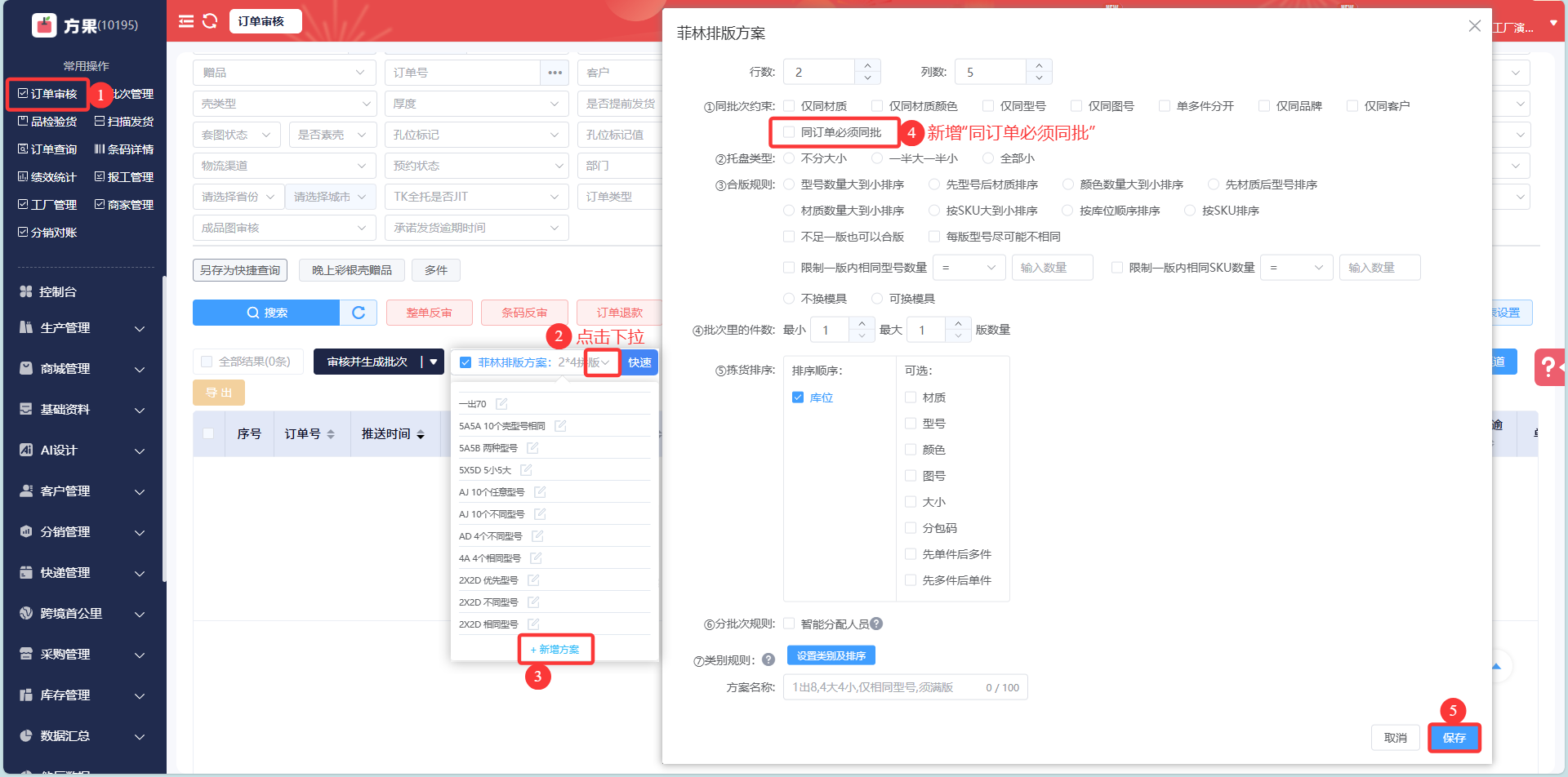Select the 不分大小 tray type

point(789,158)
